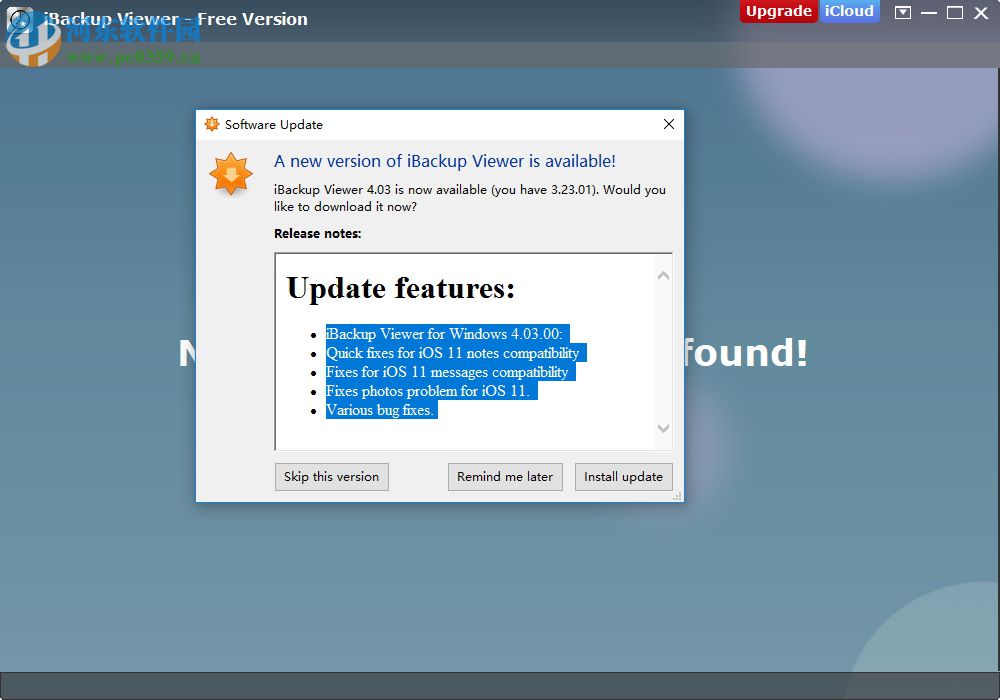
Task: Click the orange starburst icon in dialog header
Action: pos(212,124)
